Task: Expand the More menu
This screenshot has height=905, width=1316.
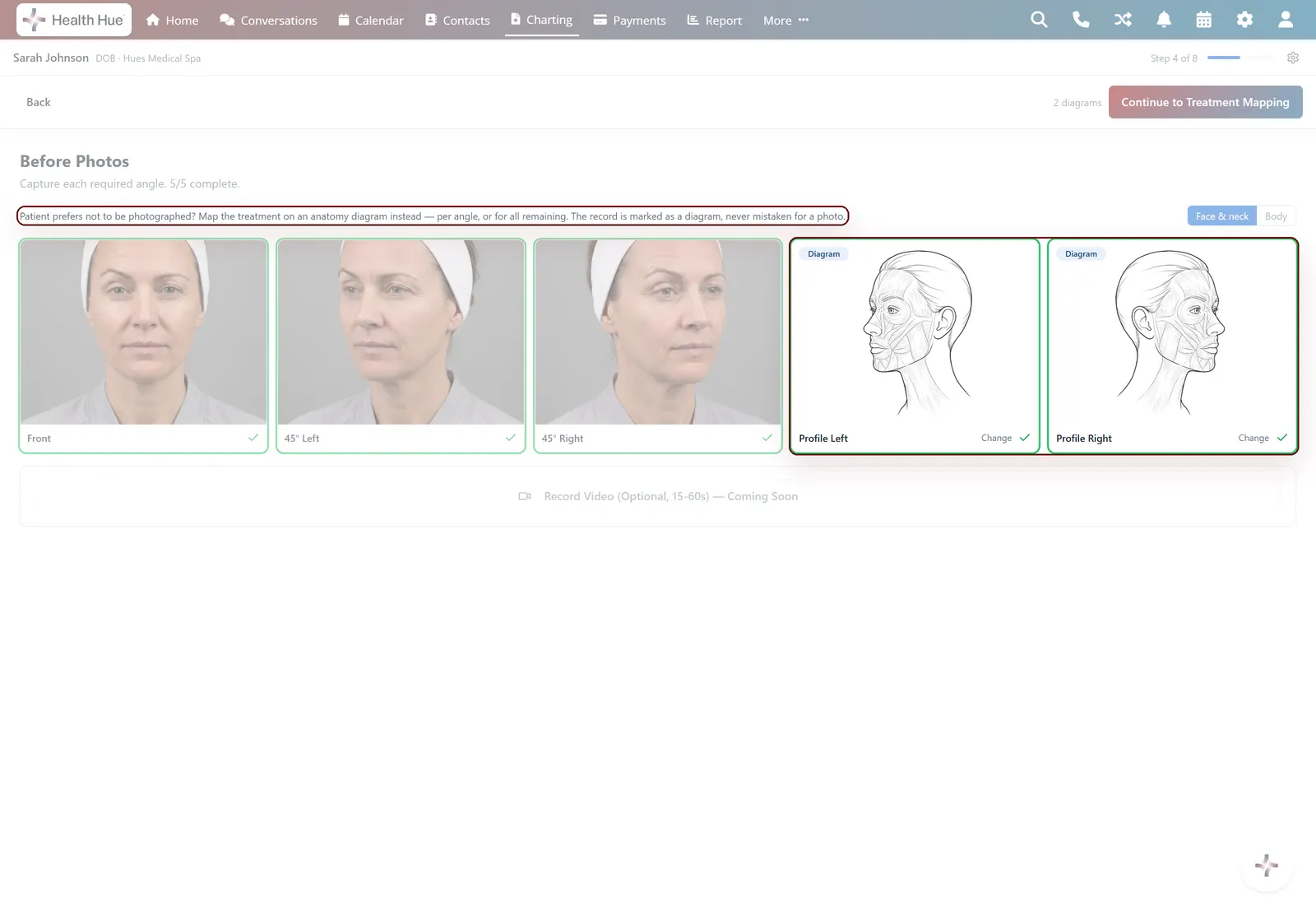Action: click(785, 20)
